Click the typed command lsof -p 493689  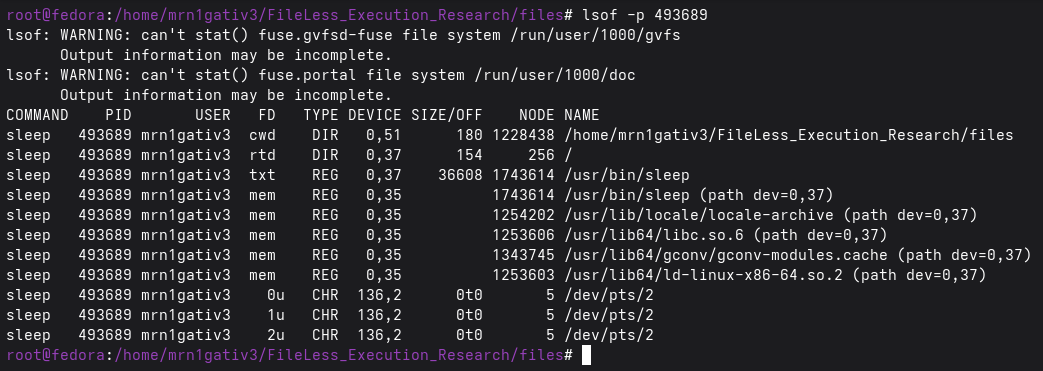(645, 15)
